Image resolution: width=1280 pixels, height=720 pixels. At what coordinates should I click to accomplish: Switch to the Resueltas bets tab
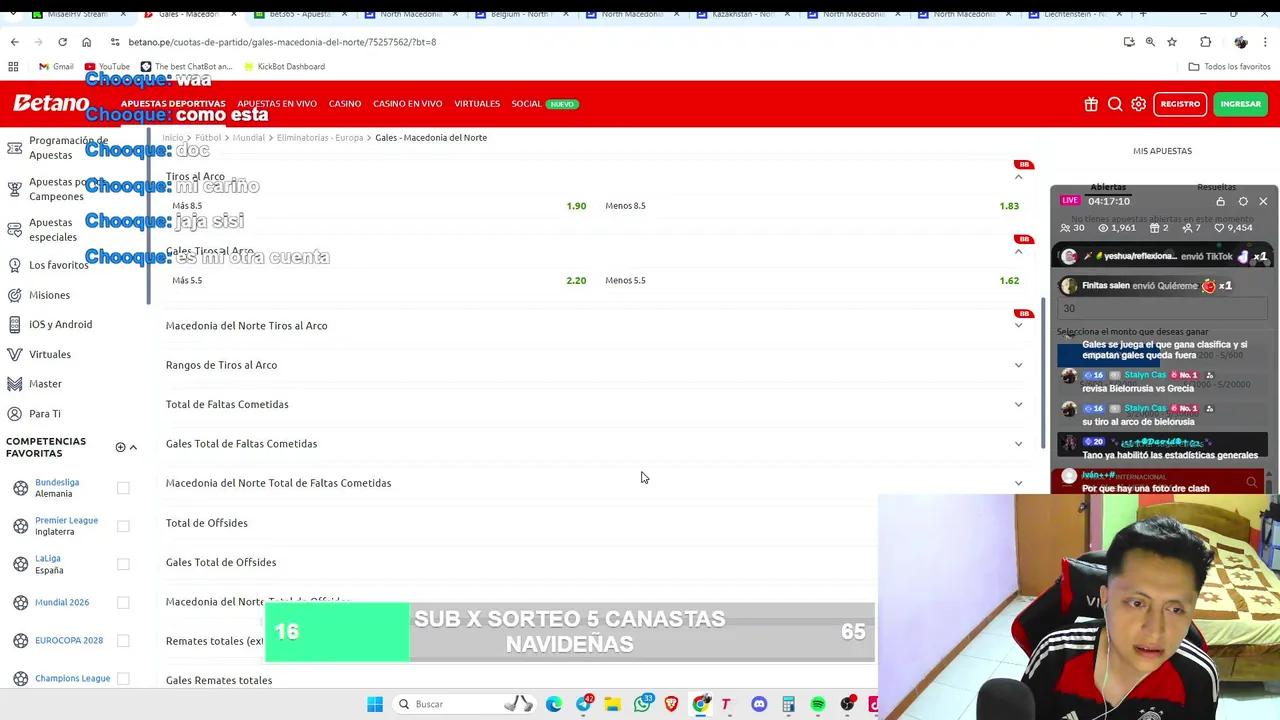[1216, 187]
